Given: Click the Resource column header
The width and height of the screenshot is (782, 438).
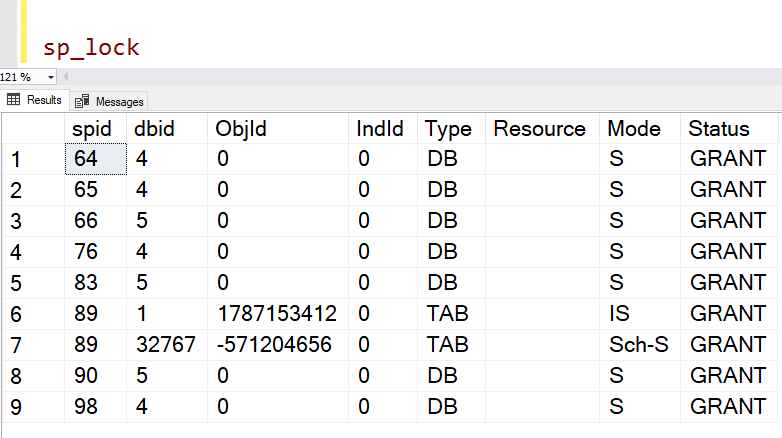Looking at the screenshot, I should (540, 128).
